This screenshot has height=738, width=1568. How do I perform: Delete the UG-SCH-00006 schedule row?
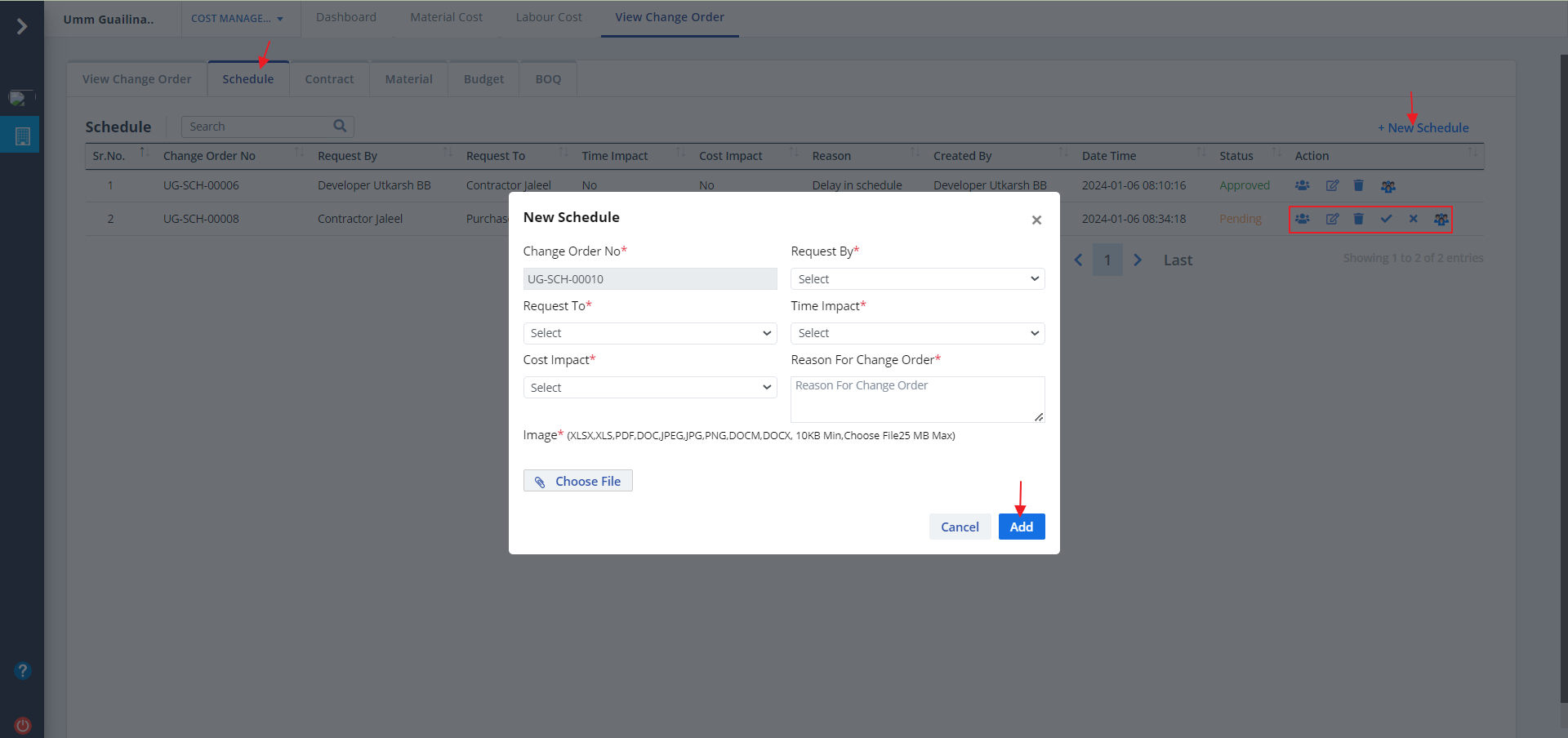tap(1358, 186)
